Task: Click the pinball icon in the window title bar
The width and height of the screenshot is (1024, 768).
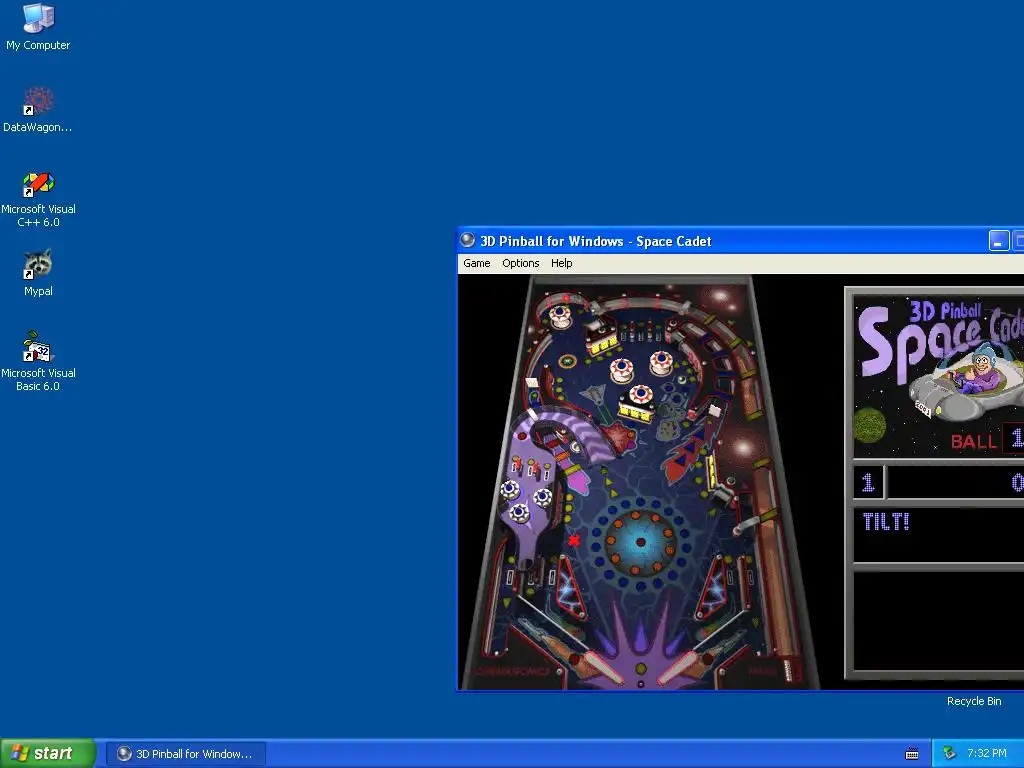Action: [468, 240]
